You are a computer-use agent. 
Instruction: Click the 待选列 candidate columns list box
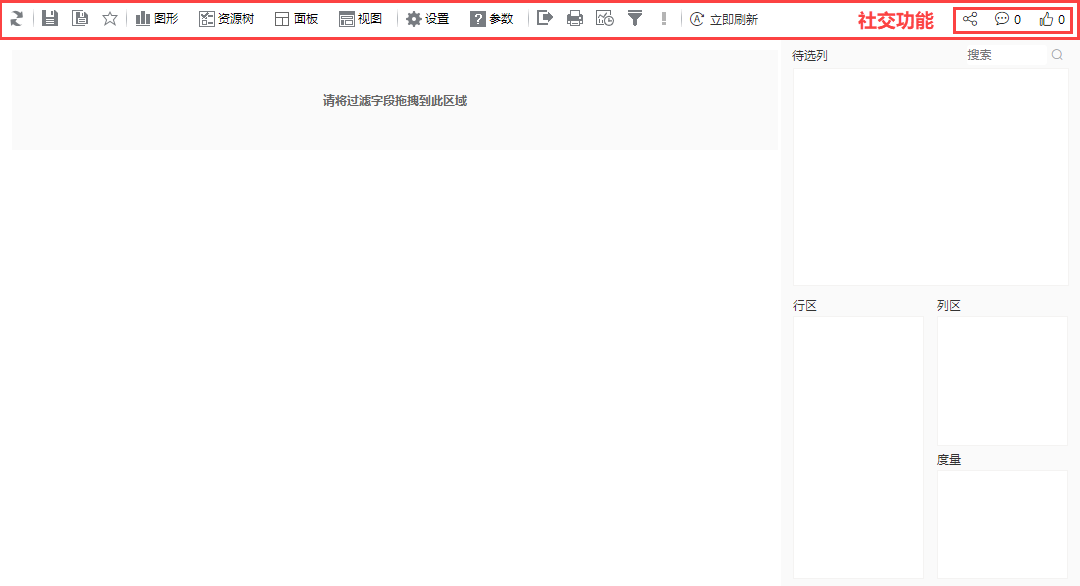(931, 177)
